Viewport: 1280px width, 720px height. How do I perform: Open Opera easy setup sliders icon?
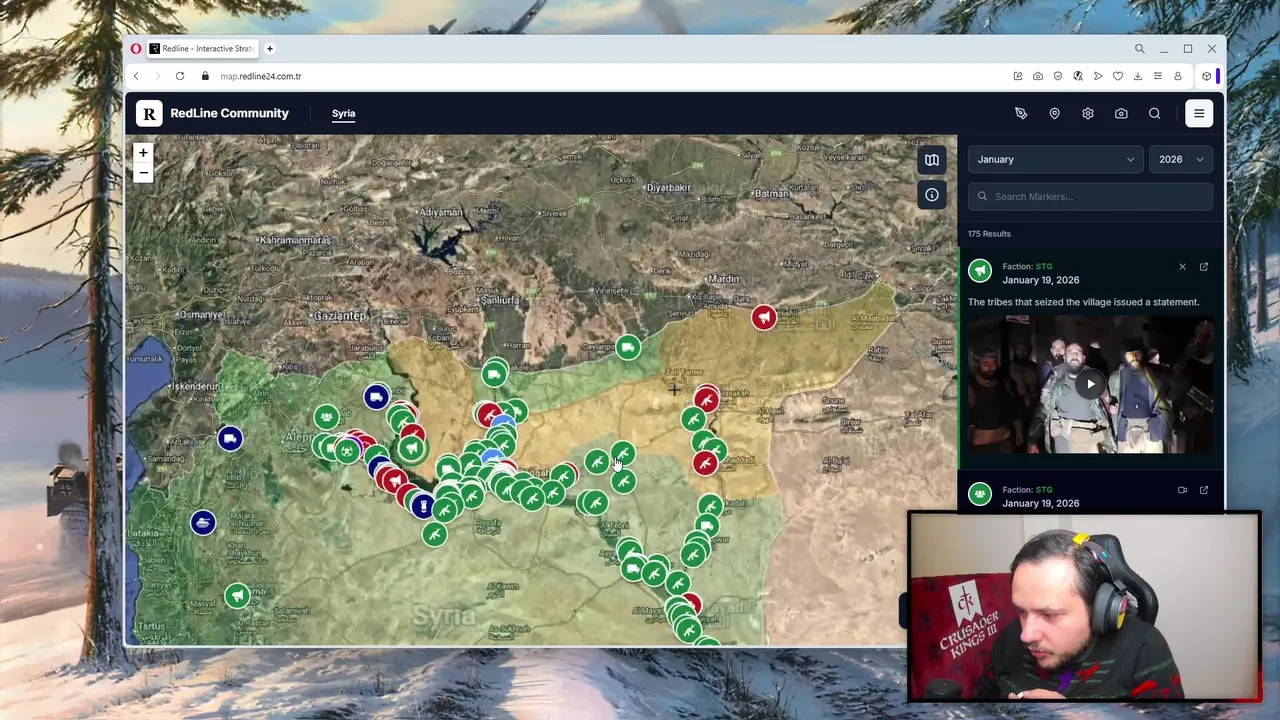tap(1158, 76)
